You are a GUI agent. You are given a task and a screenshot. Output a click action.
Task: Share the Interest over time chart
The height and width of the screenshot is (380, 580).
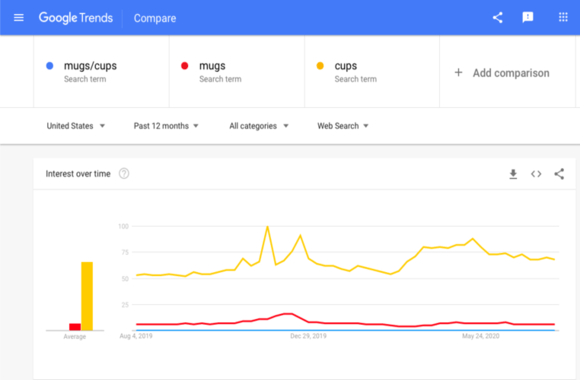[559, 174]
